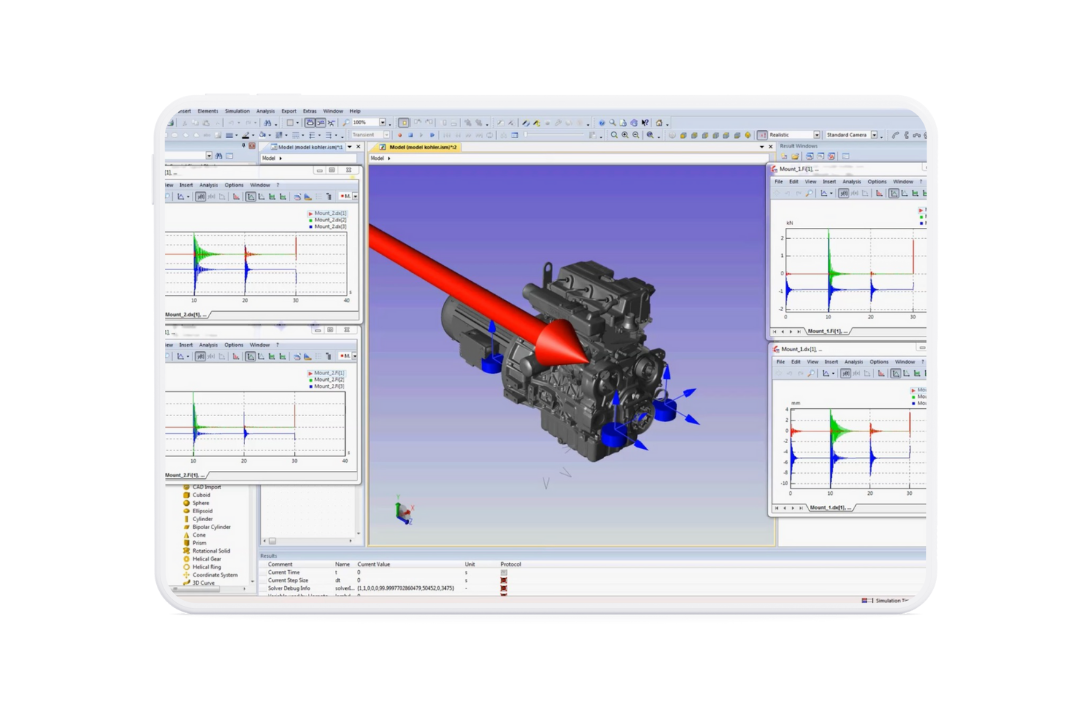
Task: Click the zoom out magnifier icon
Action: pyautogui.click(x=636, y=135)
